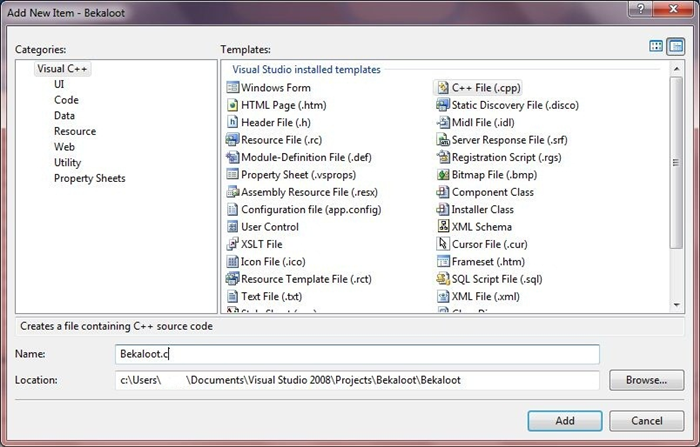Select the Frameset (.htm) template icon
This screenshot has width=700, height=447.
(443, 262)
